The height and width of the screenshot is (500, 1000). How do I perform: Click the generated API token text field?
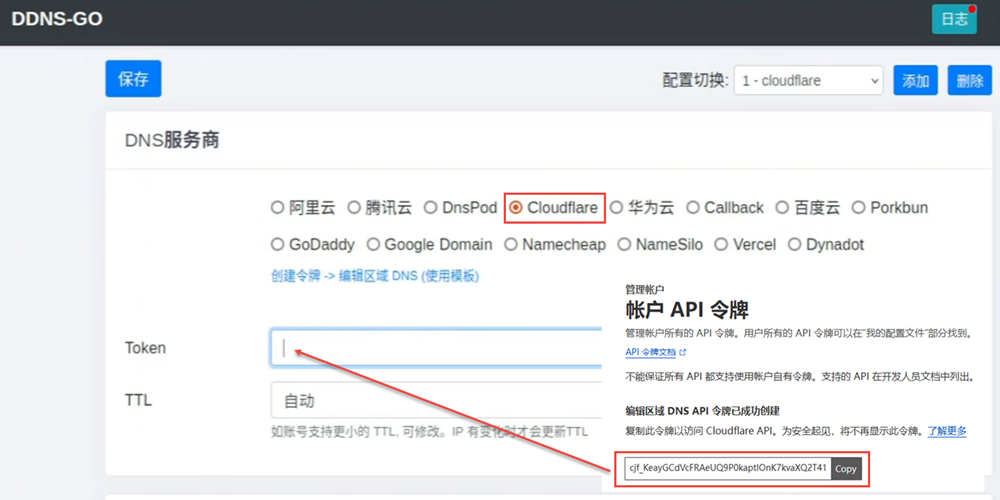[727, 469]
